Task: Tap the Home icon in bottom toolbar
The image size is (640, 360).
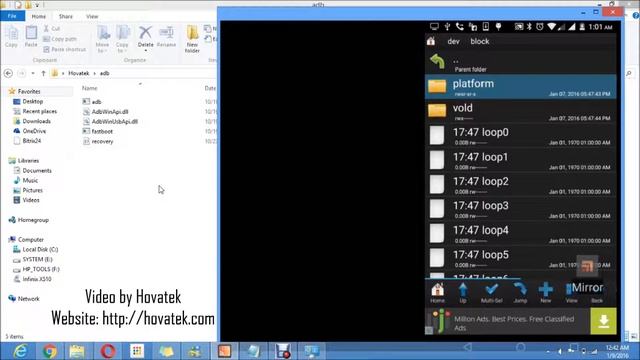Action: point(437,293)
